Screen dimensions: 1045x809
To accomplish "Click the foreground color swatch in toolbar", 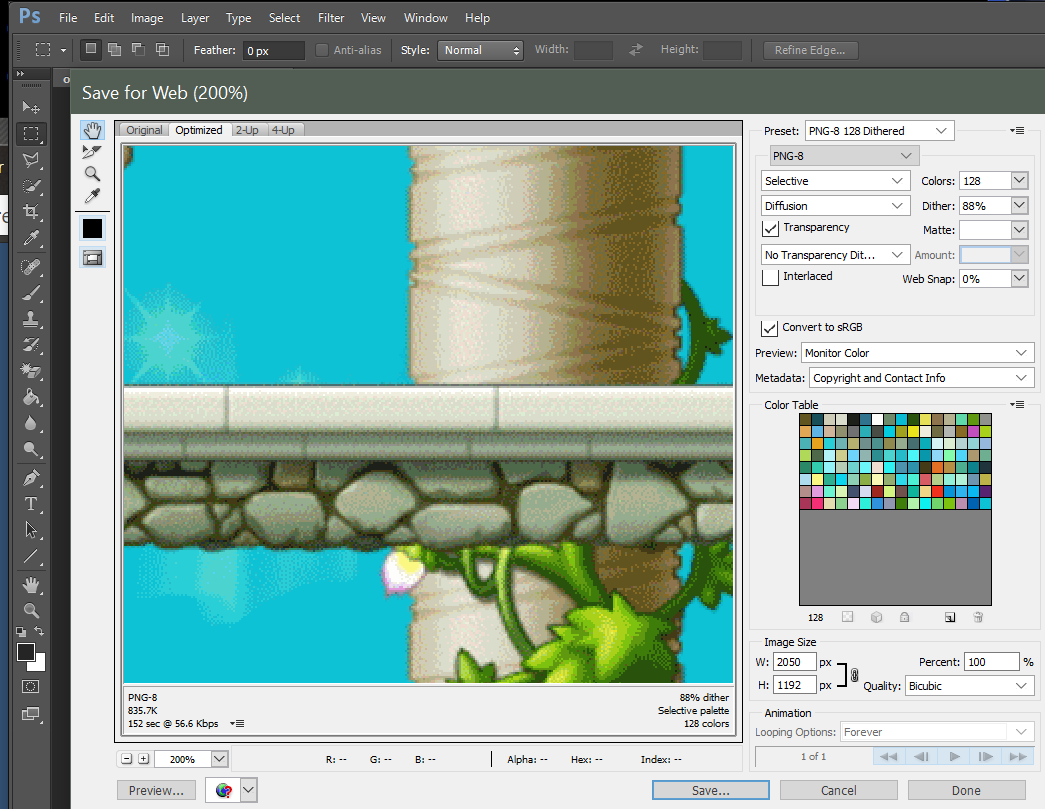I will [x=26, y=652].
